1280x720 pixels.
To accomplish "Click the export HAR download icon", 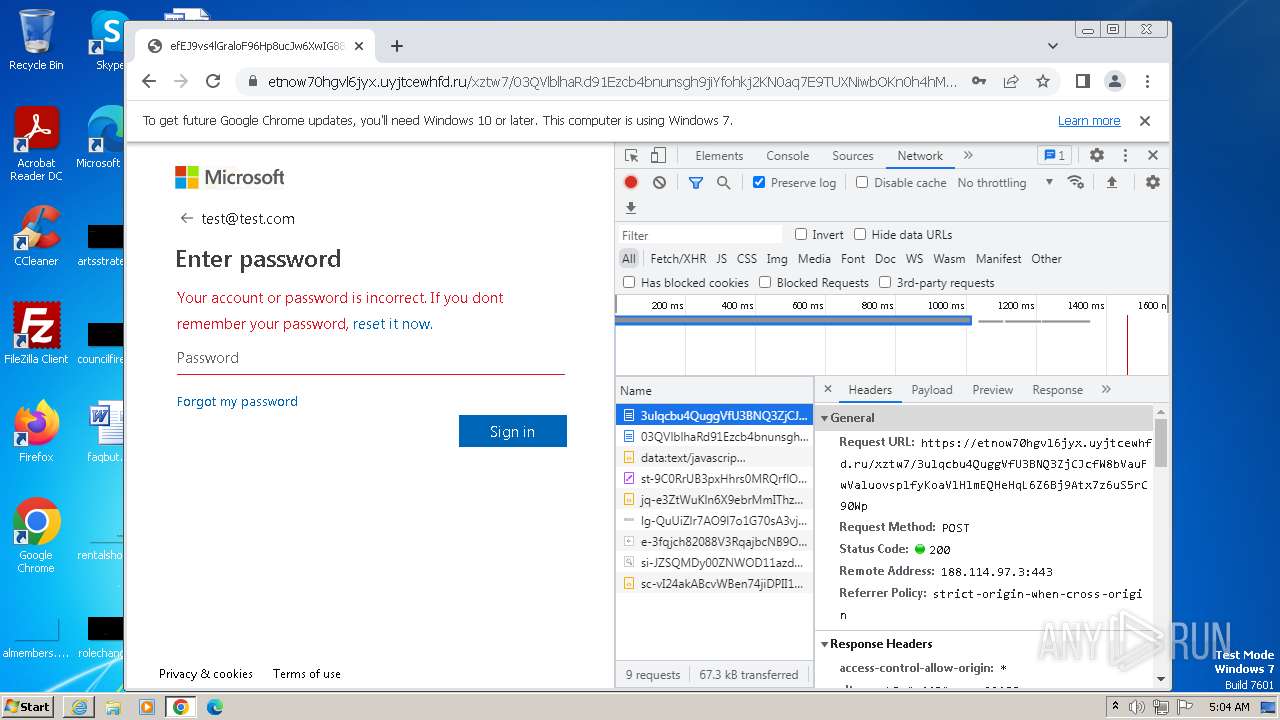I will 630,208.
